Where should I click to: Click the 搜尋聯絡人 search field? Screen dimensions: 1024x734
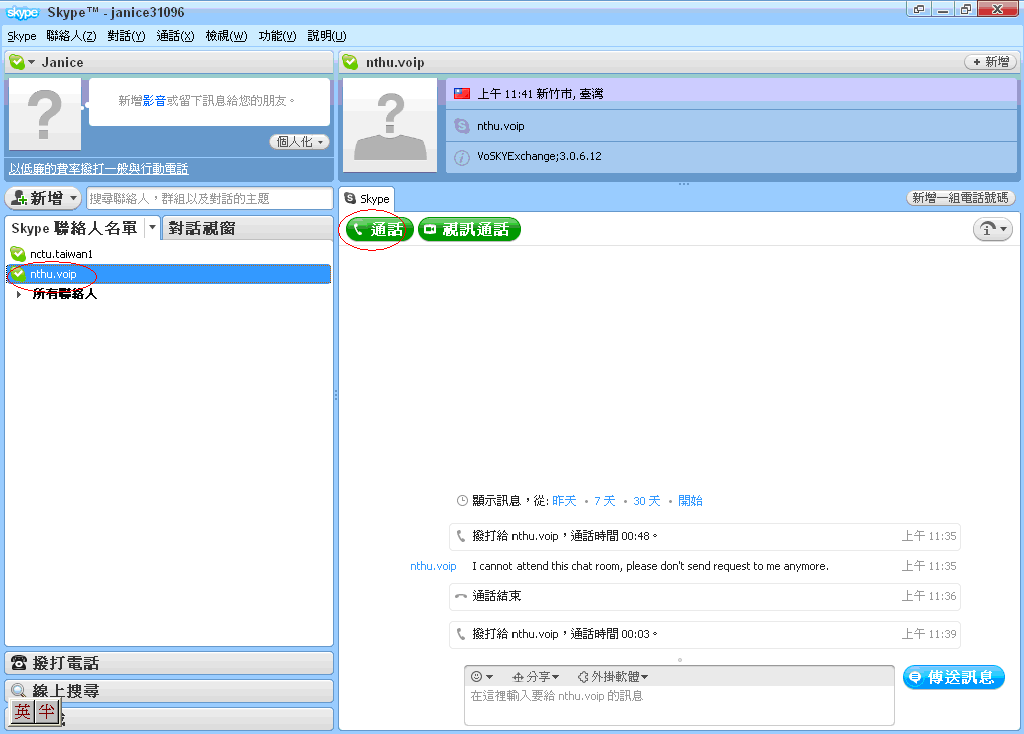pyautogui.click(x=208, y=198)
